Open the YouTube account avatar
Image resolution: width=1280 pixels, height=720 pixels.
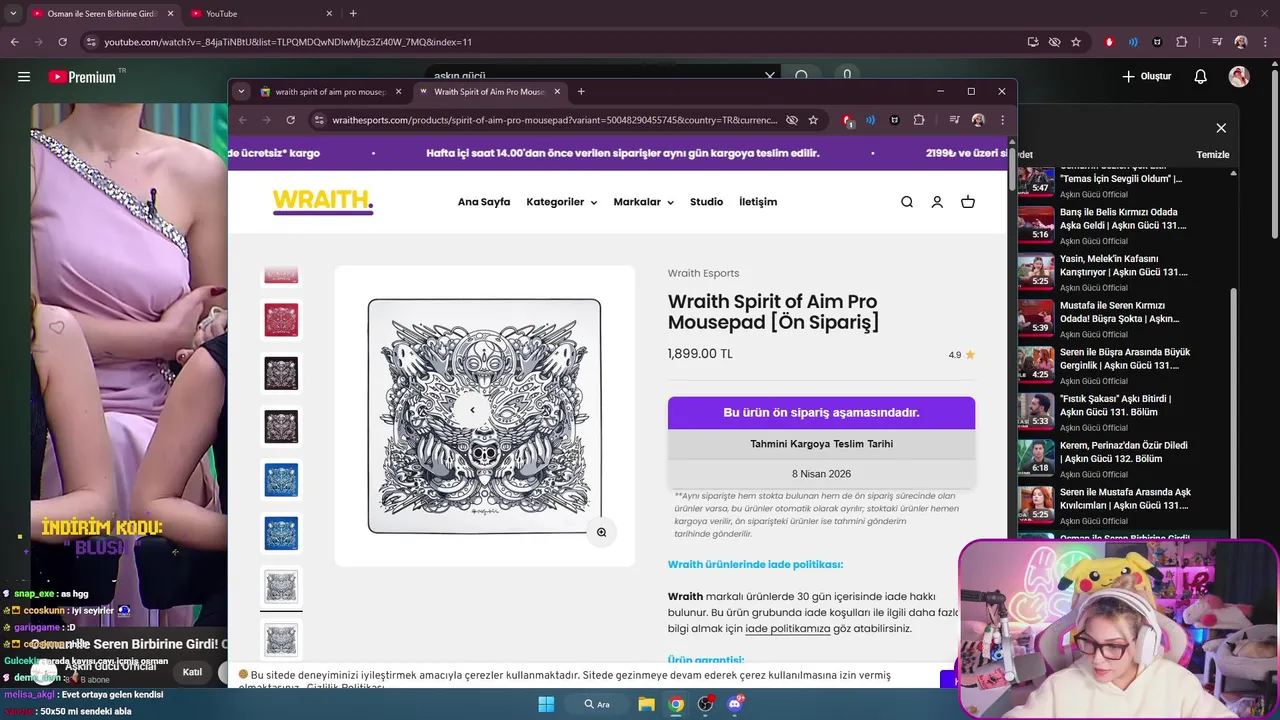click(1239, 76)
